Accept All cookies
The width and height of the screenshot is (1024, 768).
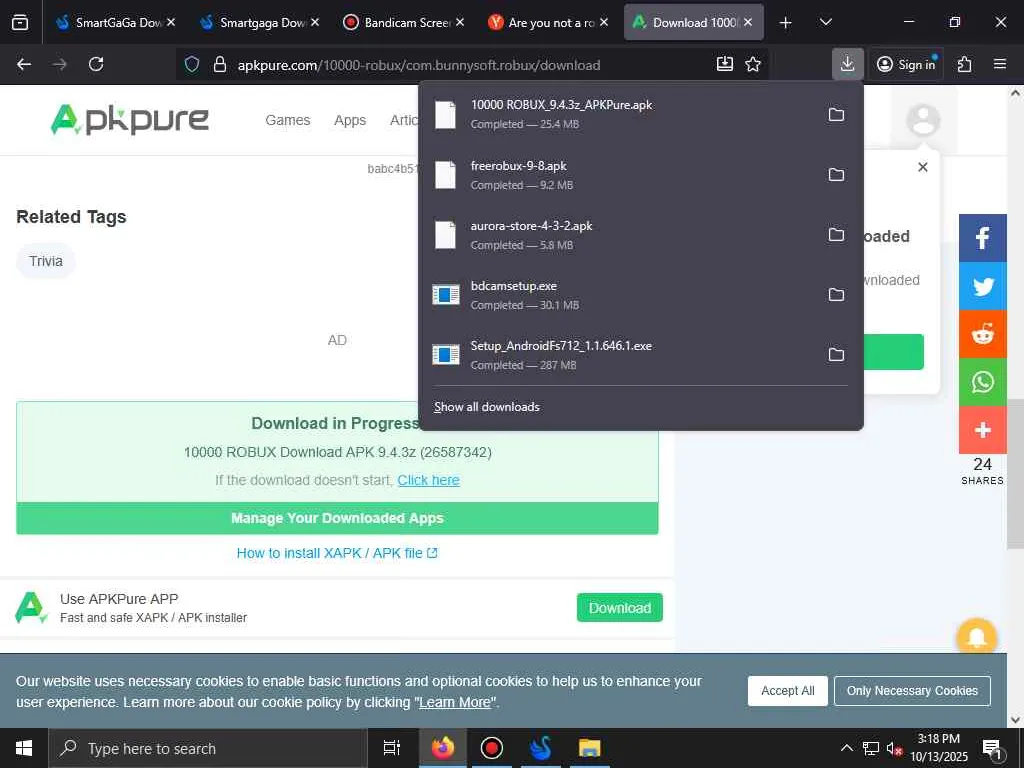[788, 691]
